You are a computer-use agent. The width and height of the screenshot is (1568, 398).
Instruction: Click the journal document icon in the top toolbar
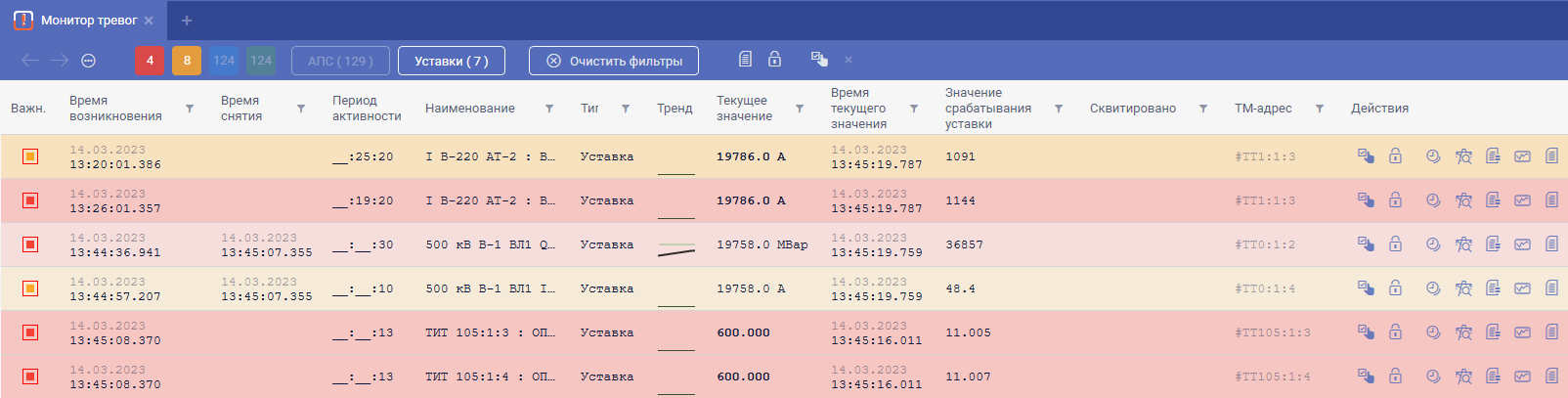tap(745, 60)
